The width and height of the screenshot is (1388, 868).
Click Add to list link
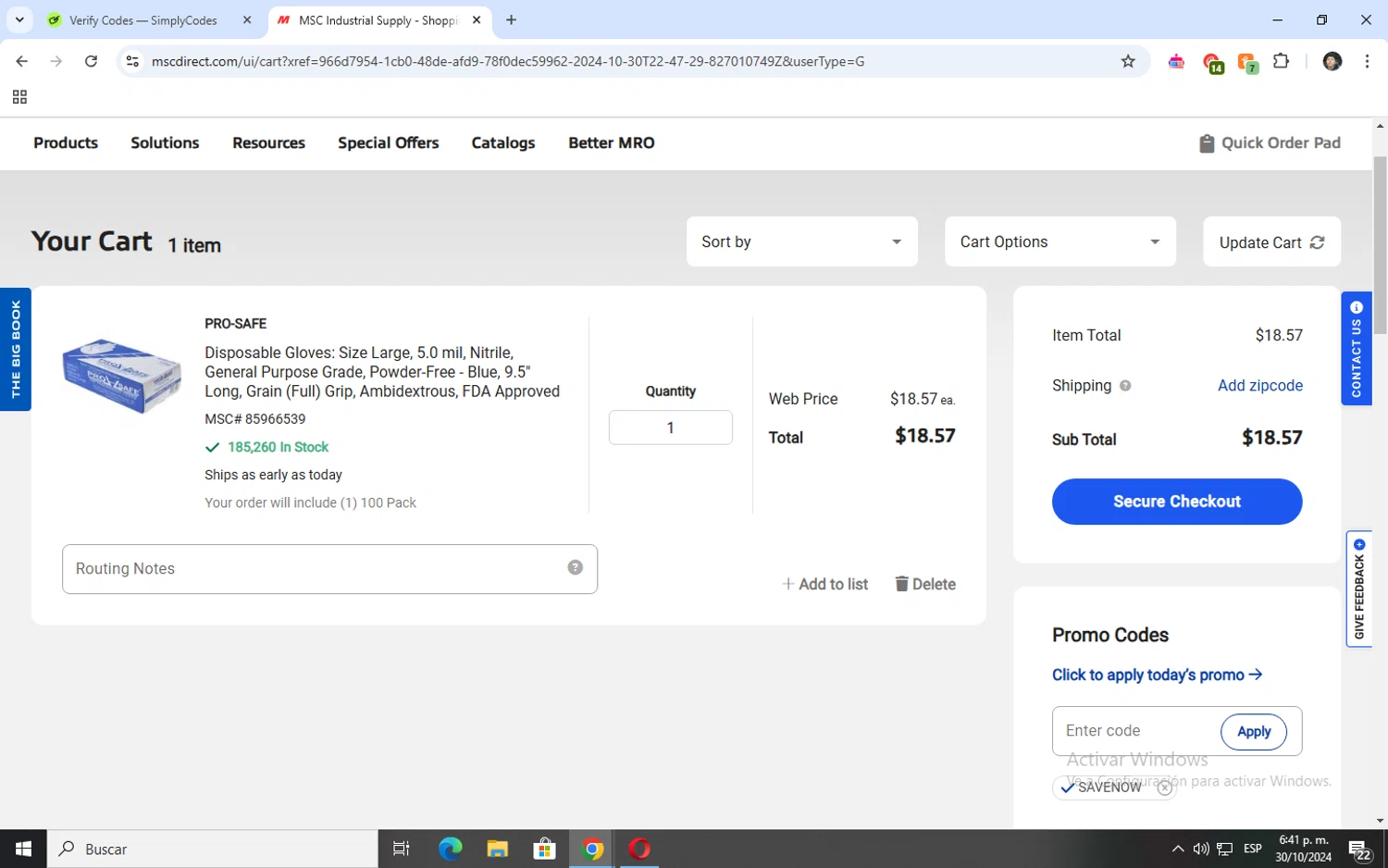tap(824, 584)
